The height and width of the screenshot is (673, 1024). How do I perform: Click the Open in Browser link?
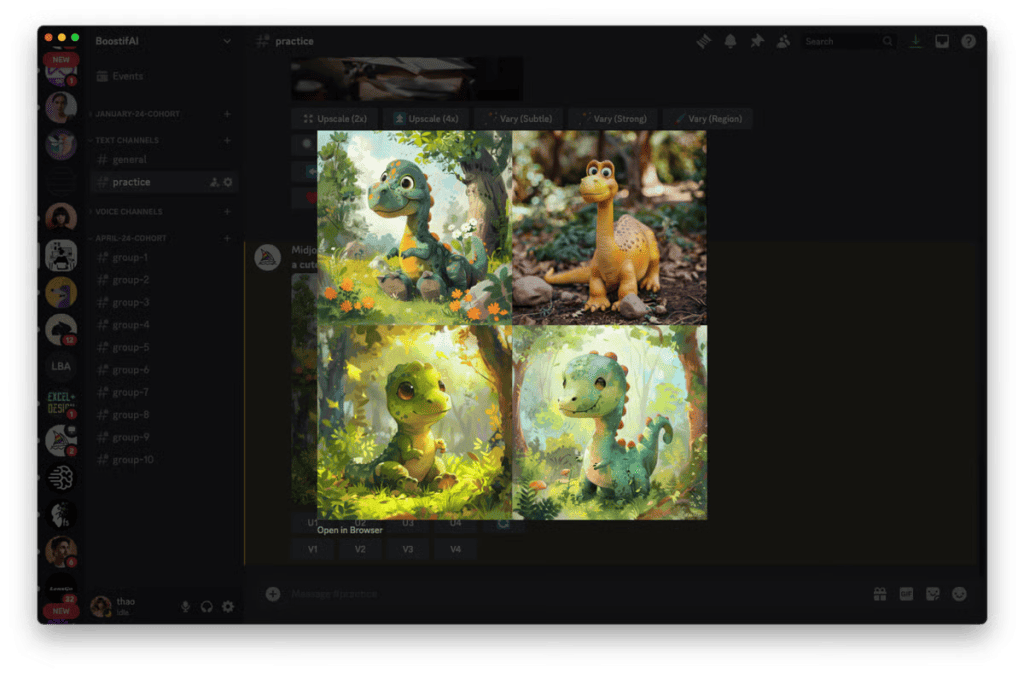click(x=350, y=530)
